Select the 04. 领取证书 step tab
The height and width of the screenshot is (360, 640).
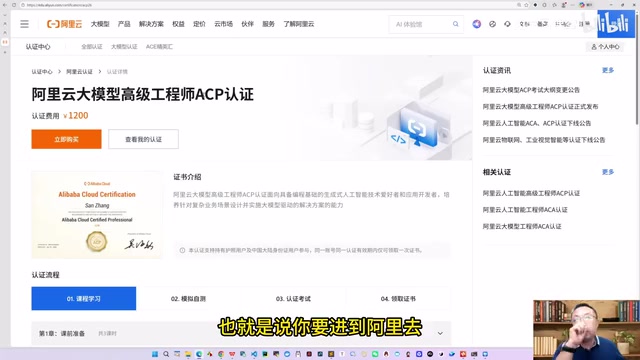tap(398, 298)
